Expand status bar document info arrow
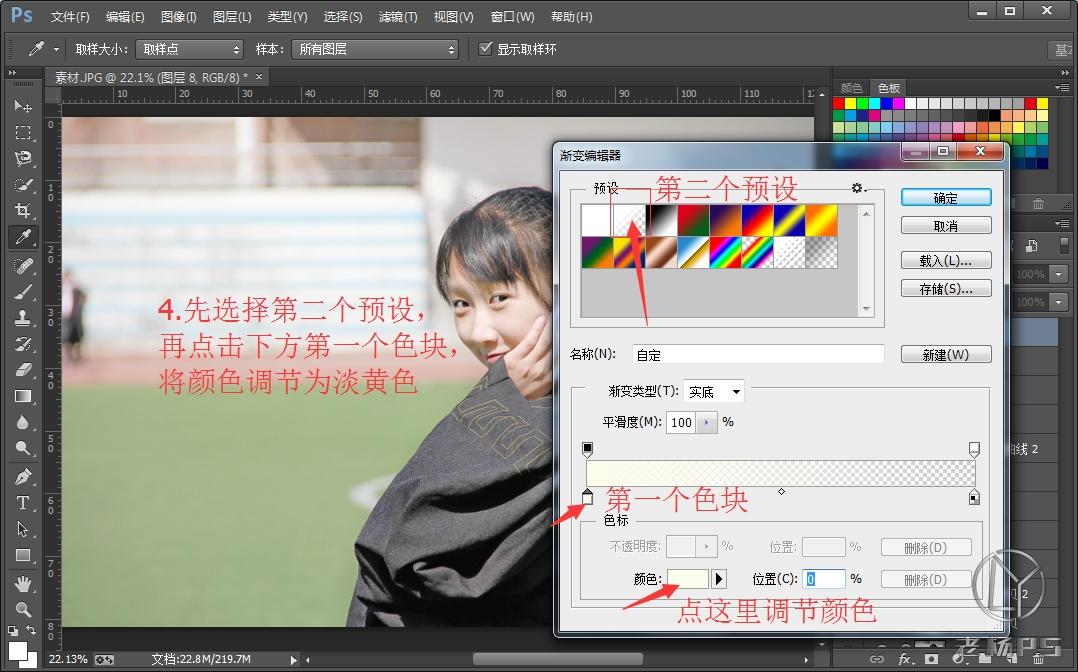Viewport: 1078px width, 672px height. point(294,660)
